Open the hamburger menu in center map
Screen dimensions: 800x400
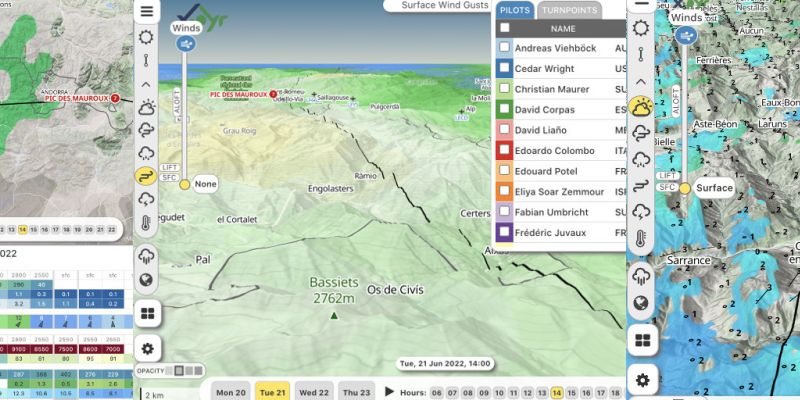click(147, 12)
